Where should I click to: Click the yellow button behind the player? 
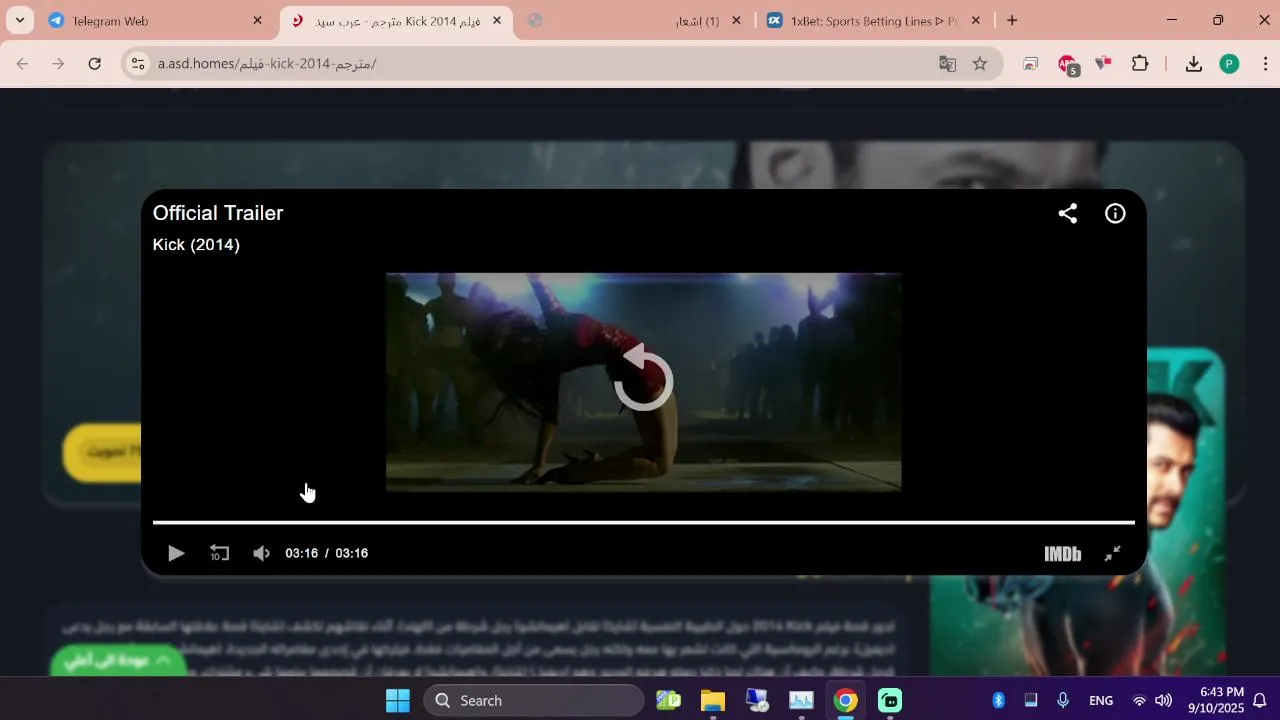[x=103, y=452]
